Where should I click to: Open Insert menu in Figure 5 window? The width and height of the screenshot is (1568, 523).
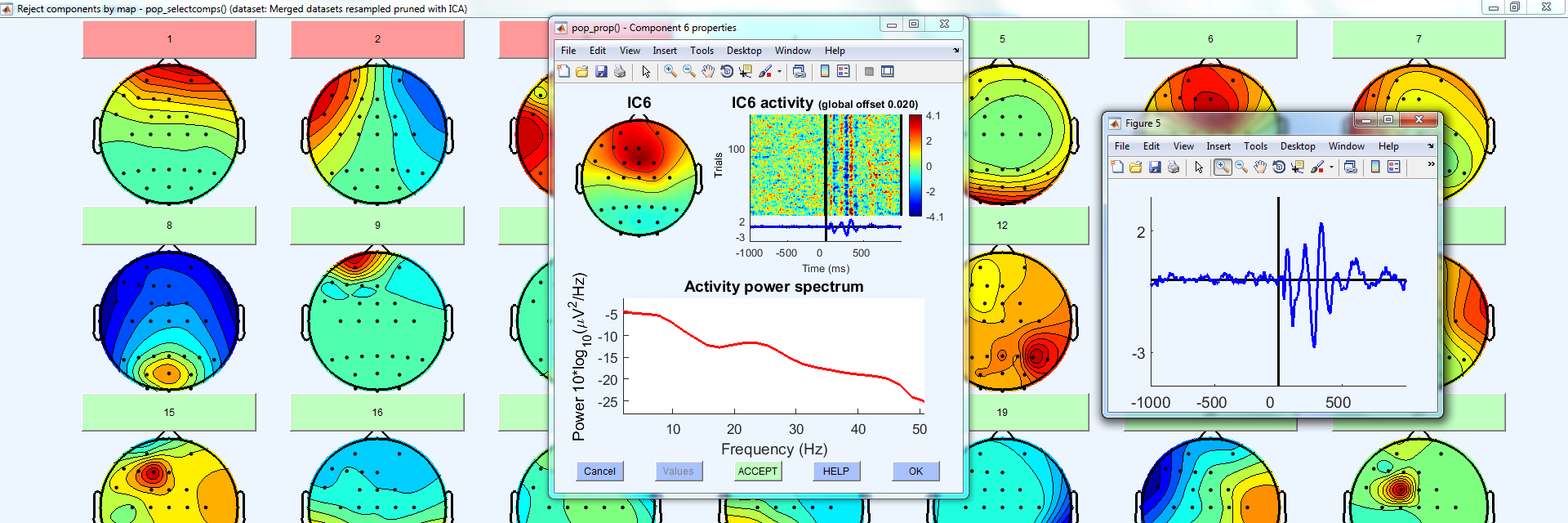1218,146
